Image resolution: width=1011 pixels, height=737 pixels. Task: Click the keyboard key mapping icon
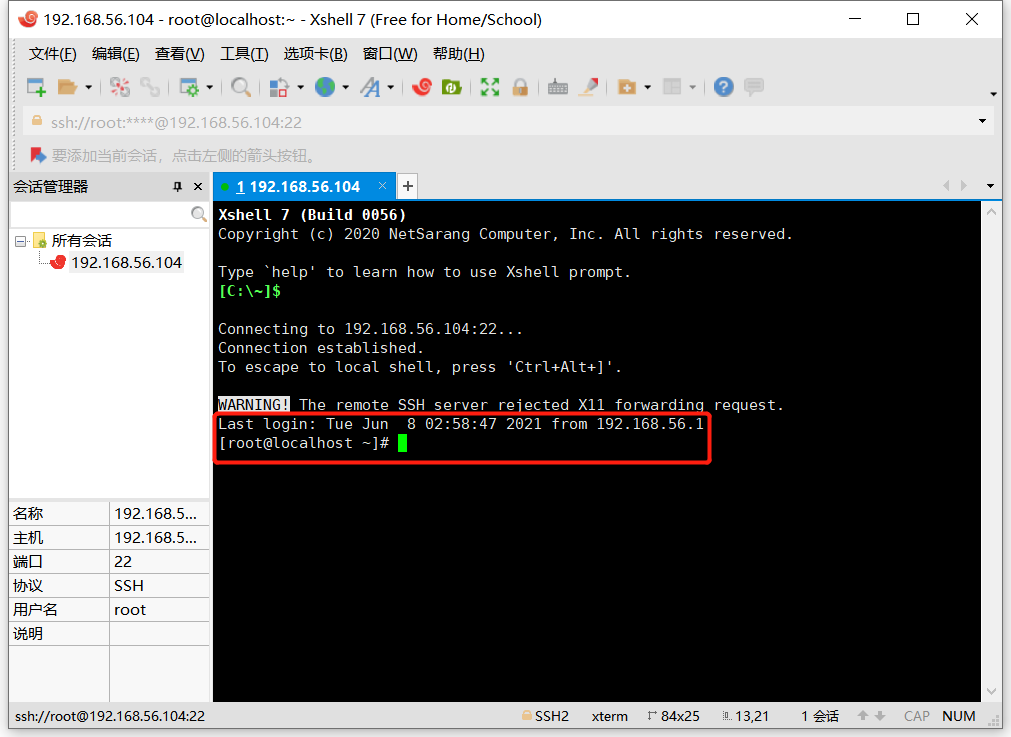tap(558, 87)
